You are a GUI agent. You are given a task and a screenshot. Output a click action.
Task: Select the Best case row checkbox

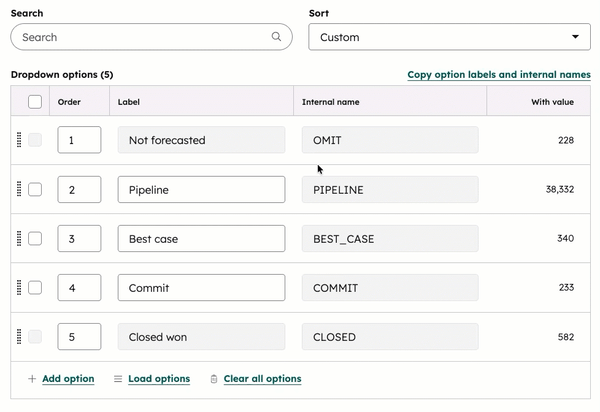pyautogui.click(x=35, y=238)
